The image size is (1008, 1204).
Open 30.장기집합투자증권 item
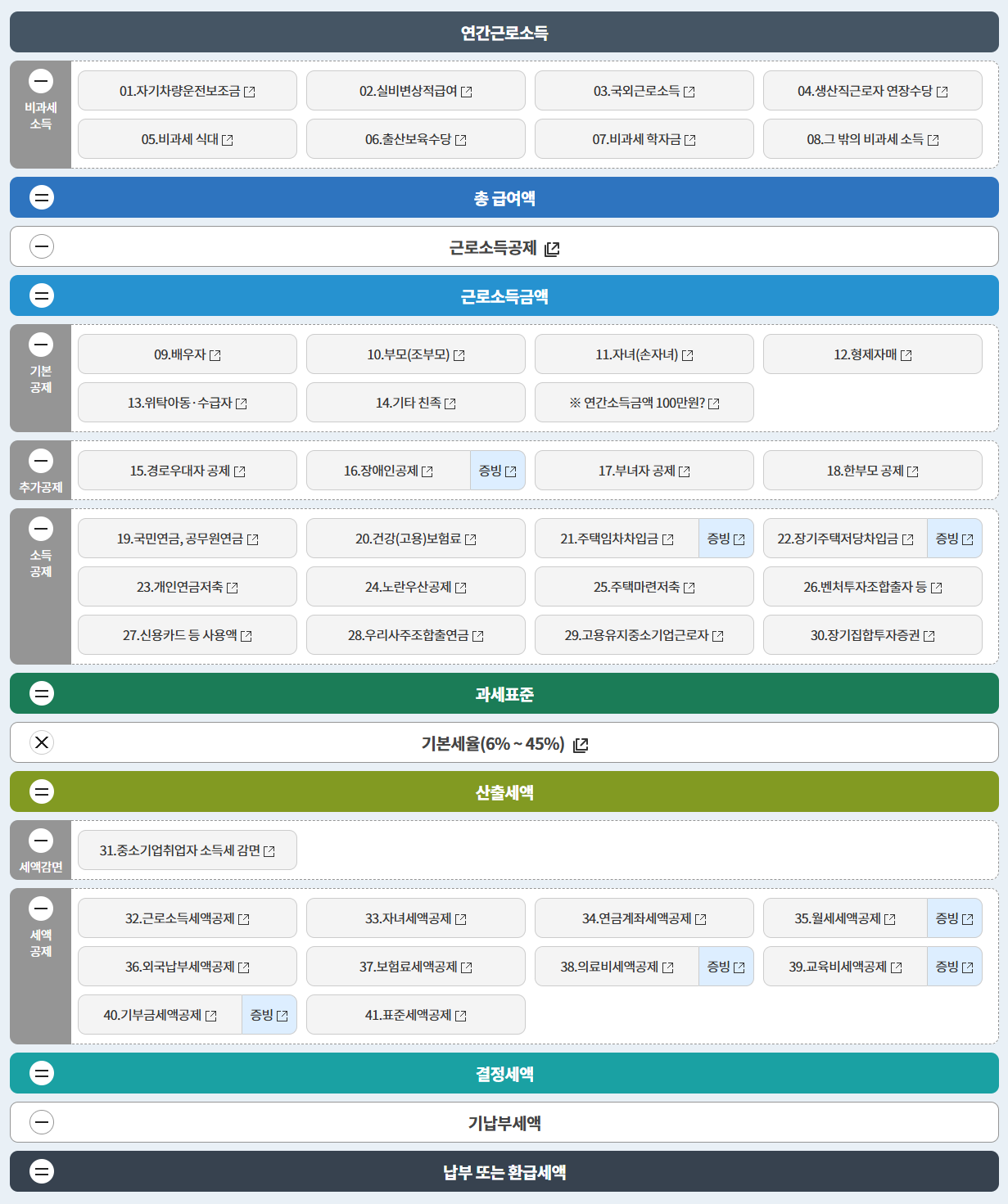[x=873, y=635]
